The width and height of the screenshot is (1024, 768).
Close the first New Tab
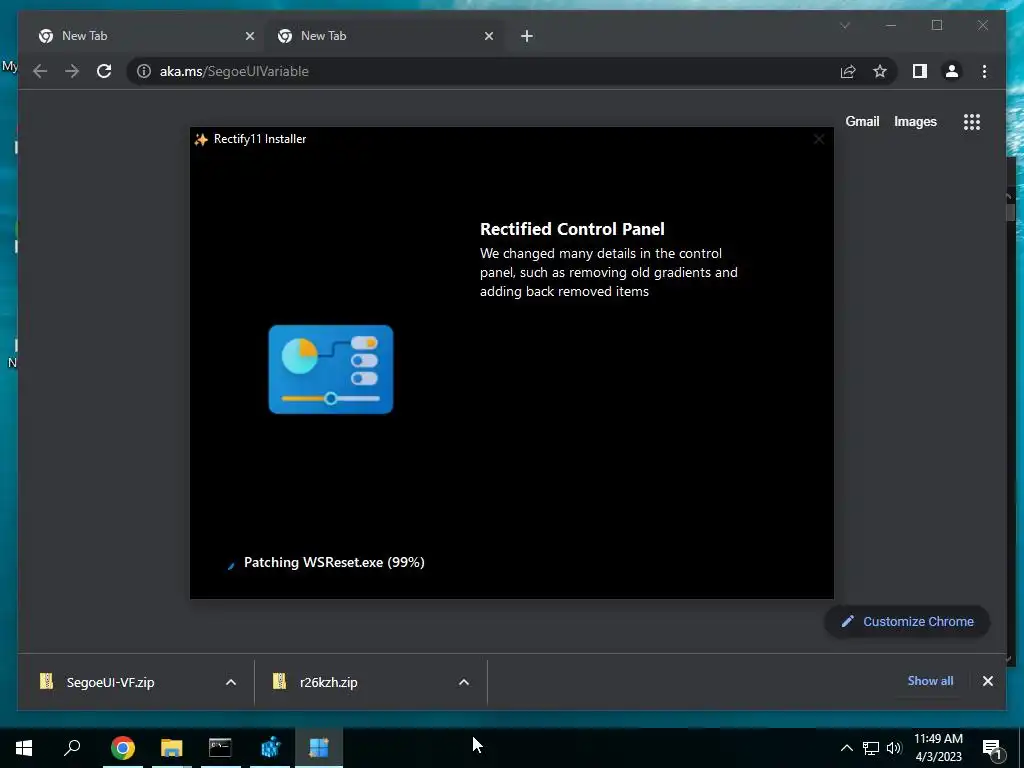click(x=249, y=36)
